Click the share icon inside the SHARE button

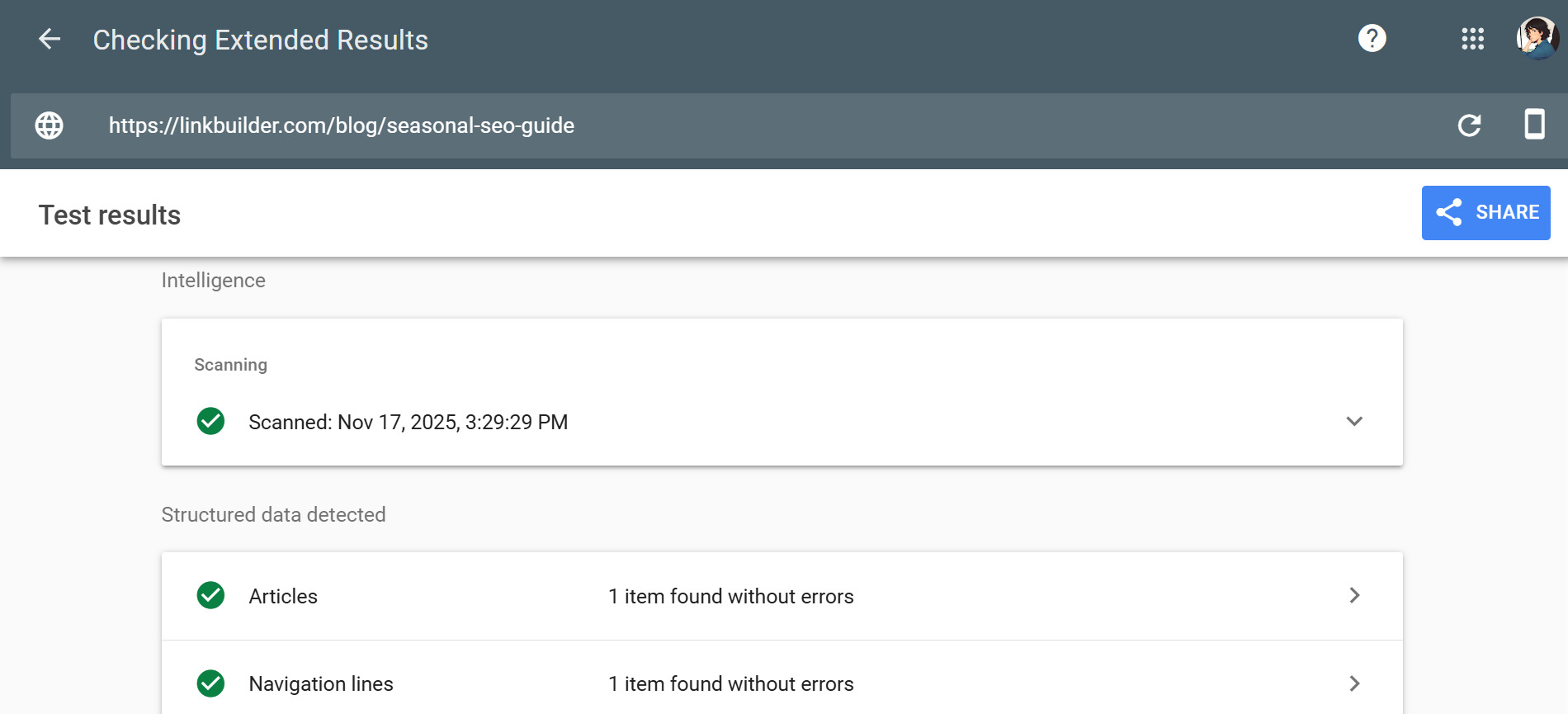(1450, 212)
